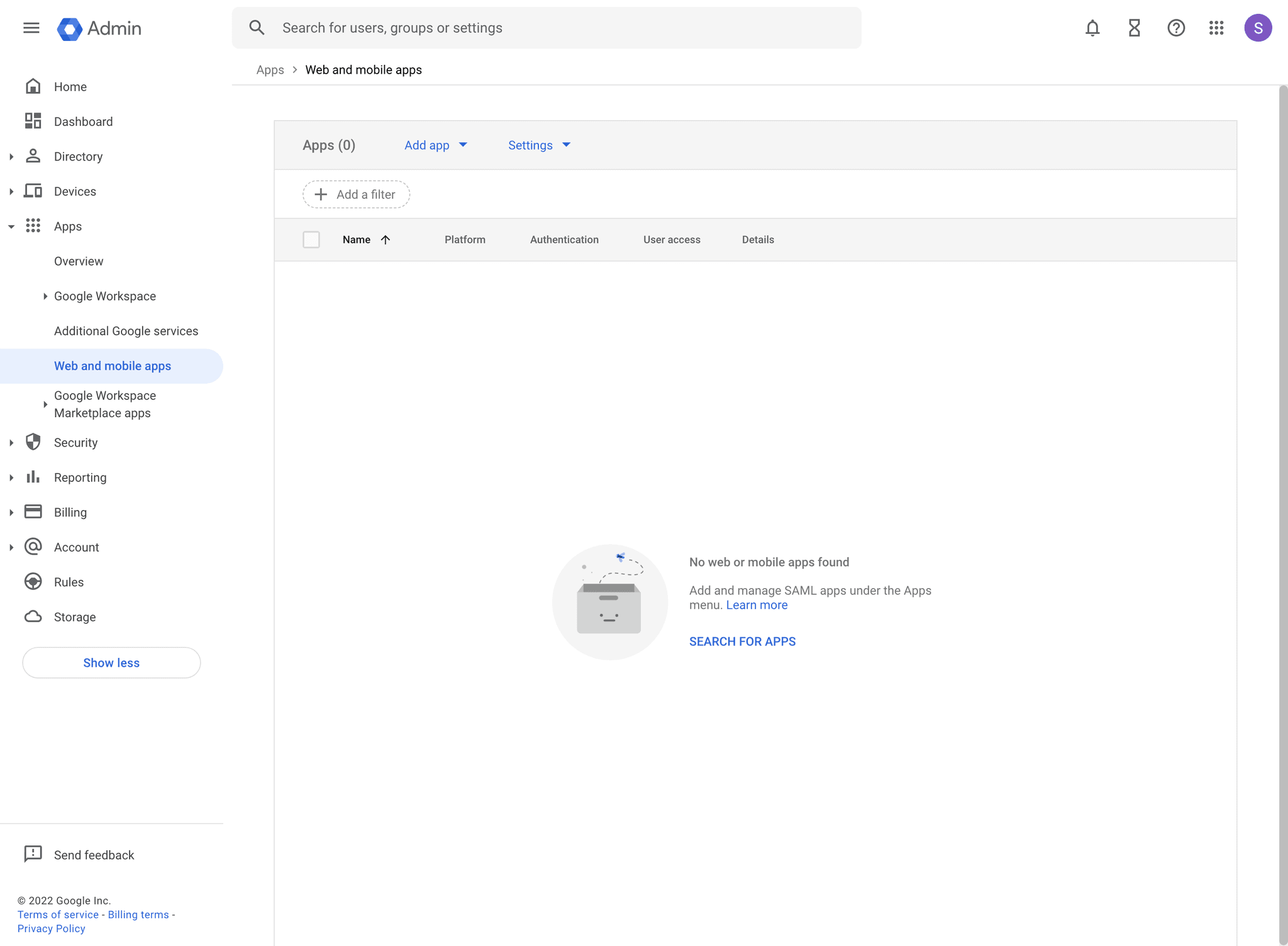This screenshot has height=946, width=1288.
Task: Open the notifications bell
Action: click(1092, 28)
